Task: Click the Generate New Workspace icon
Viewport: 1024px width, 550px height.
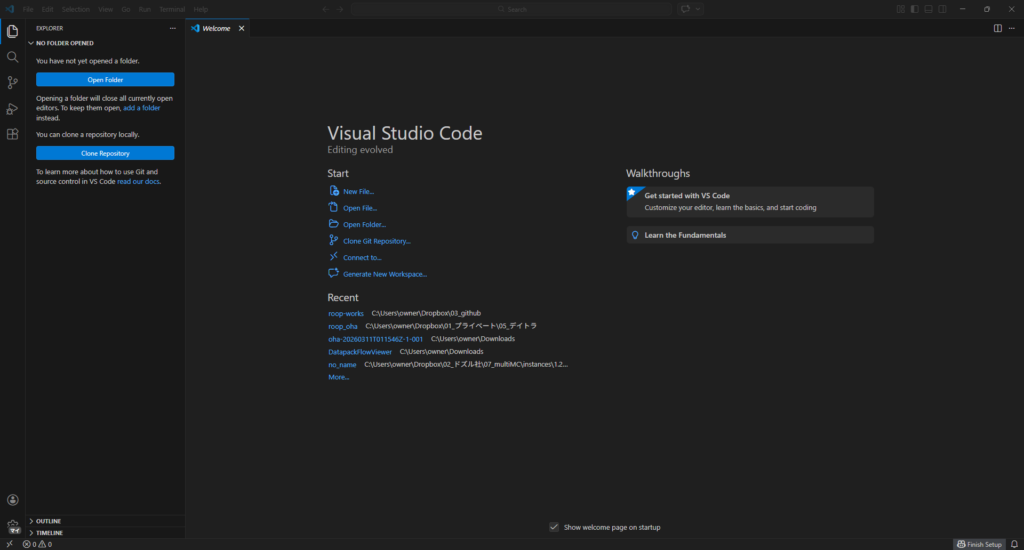Action: 334,273
